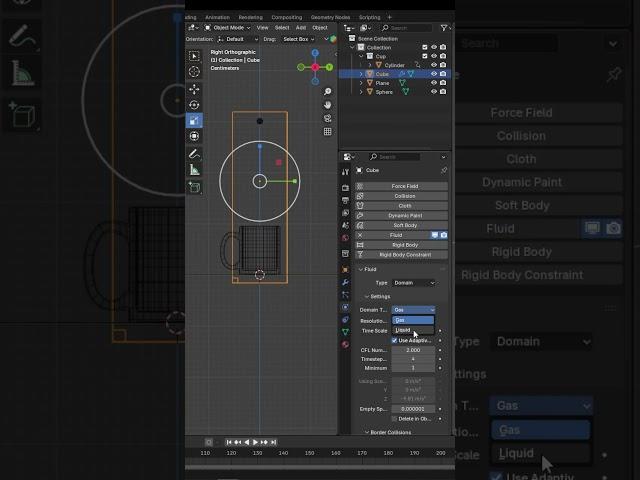Image resolution: width=640 pixels, height=480 pixels.
Task: Click the Add Cube tool icon
Action: (194, 187)
